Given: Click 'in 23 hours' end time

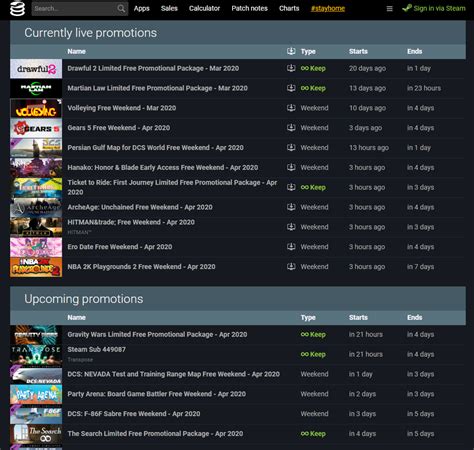Looking at the screenshot, I should click(424, 88).
